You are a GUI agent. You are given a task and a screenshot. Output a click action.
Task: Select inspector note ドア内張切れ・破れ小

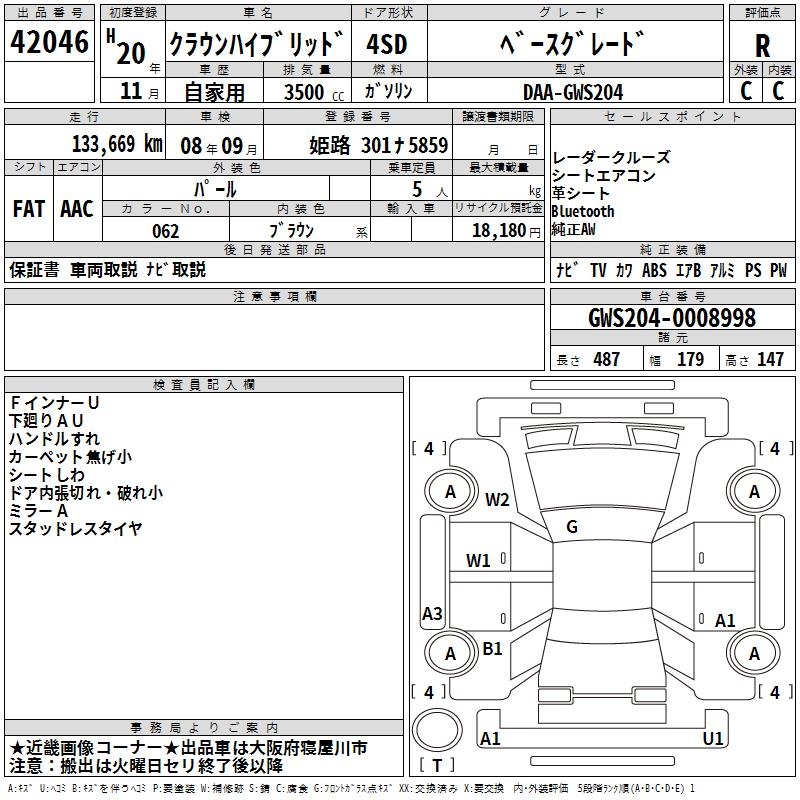click(86, 493)
